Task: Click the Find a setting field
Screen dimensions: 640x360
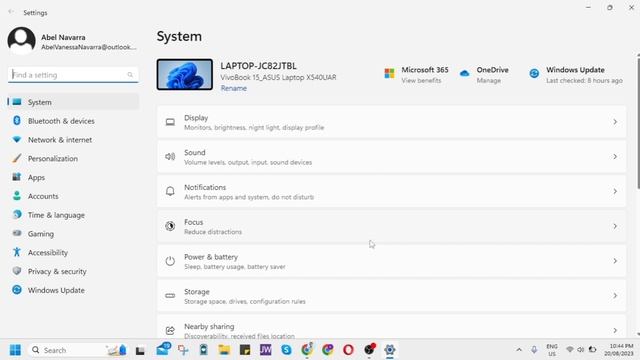Action: [x=73, y=75]
